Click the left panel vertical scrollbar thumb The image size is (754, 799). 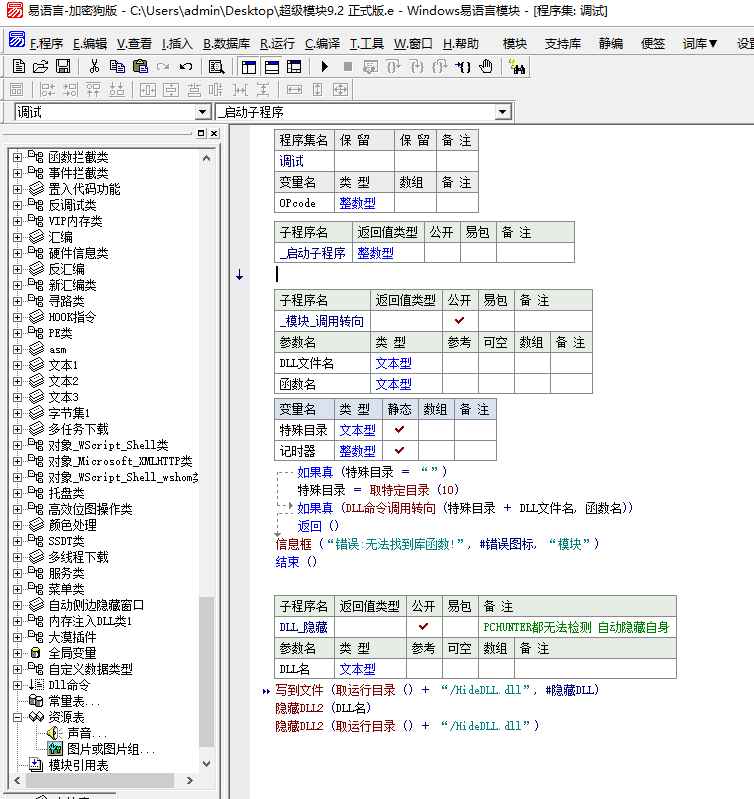tap(206, 670)
